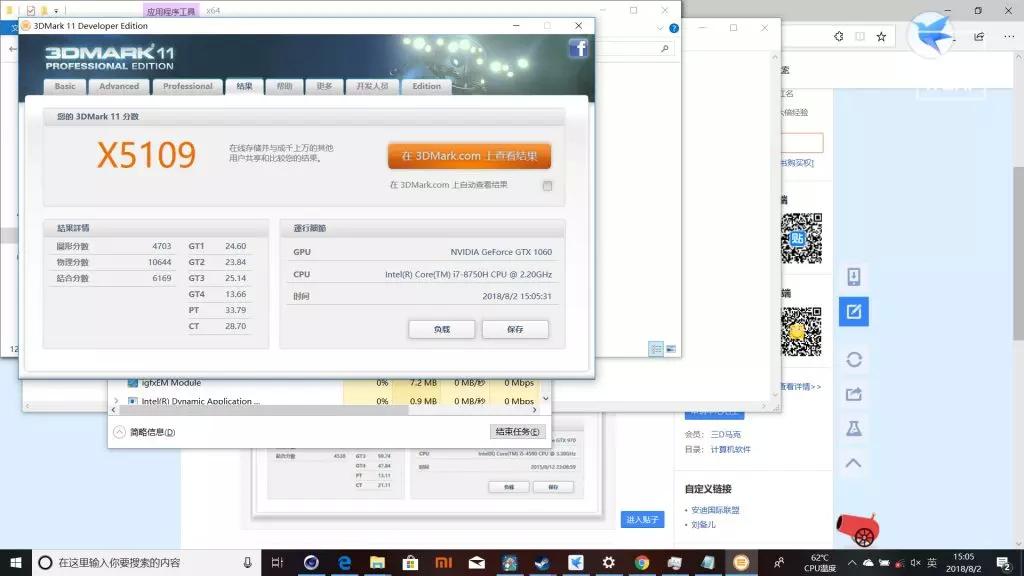Open the Xiaomi app from the taskbar
1024x576 pixels.
(443, 563)
